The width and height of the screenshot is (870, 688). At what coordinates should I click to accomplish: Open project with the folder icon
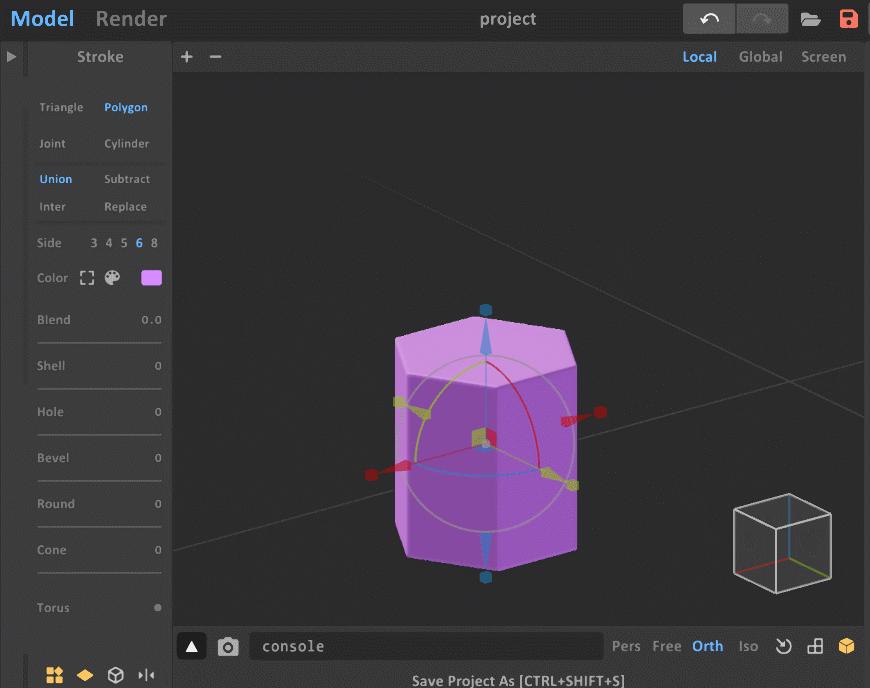(x=811, y=19)
